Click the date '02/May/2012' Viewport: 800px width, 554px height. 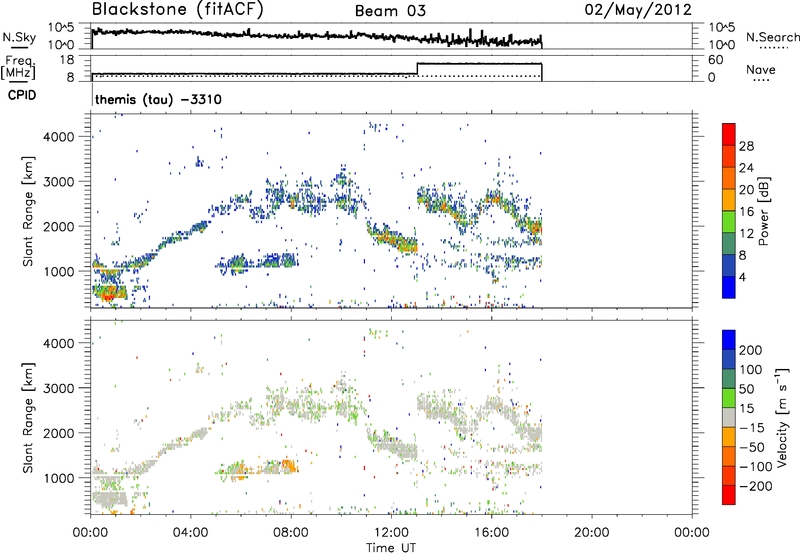tap(638, 10)
